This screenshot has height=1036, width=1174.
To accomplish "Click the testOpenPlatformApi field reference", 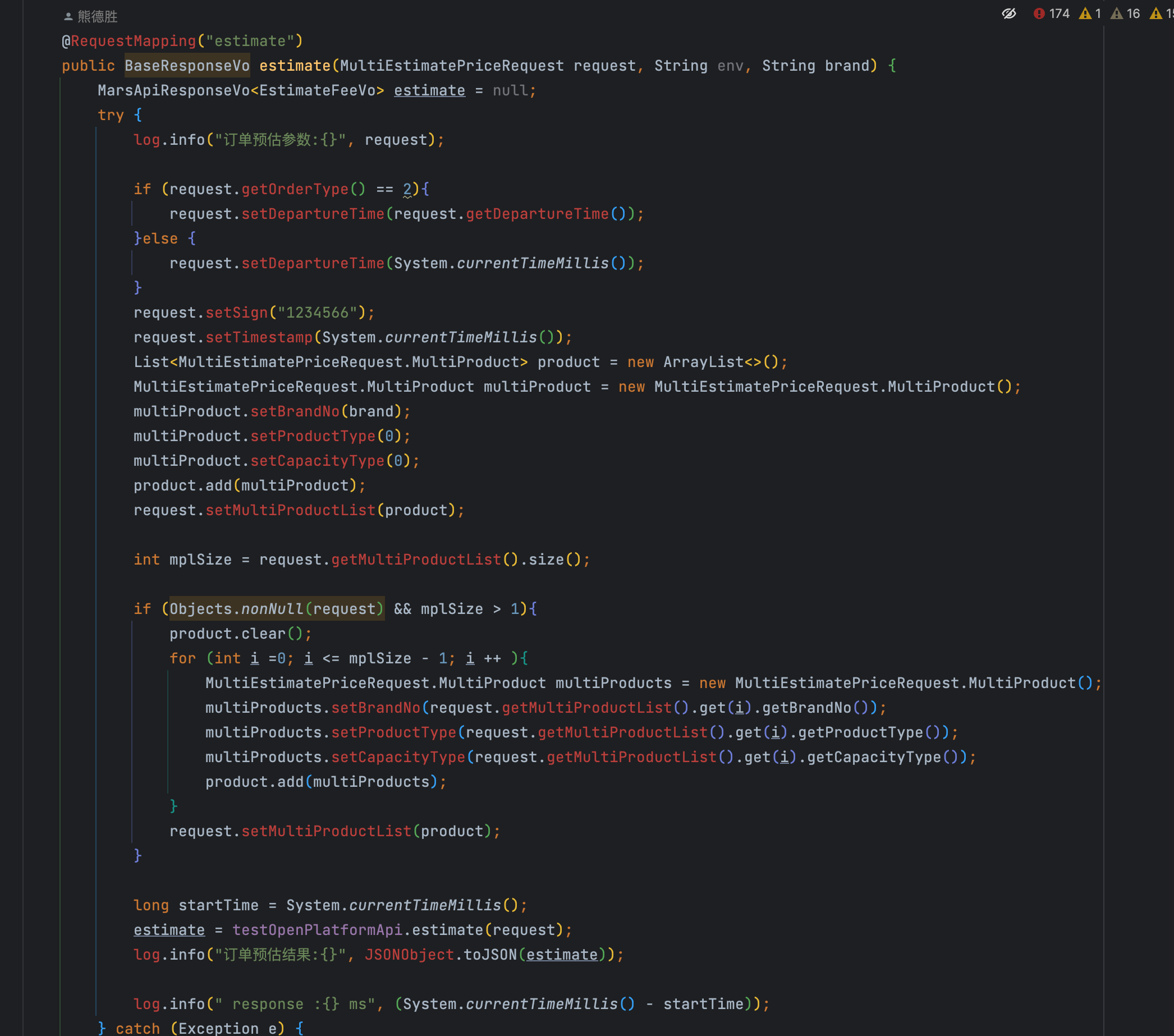I will [x=317, y=930].
